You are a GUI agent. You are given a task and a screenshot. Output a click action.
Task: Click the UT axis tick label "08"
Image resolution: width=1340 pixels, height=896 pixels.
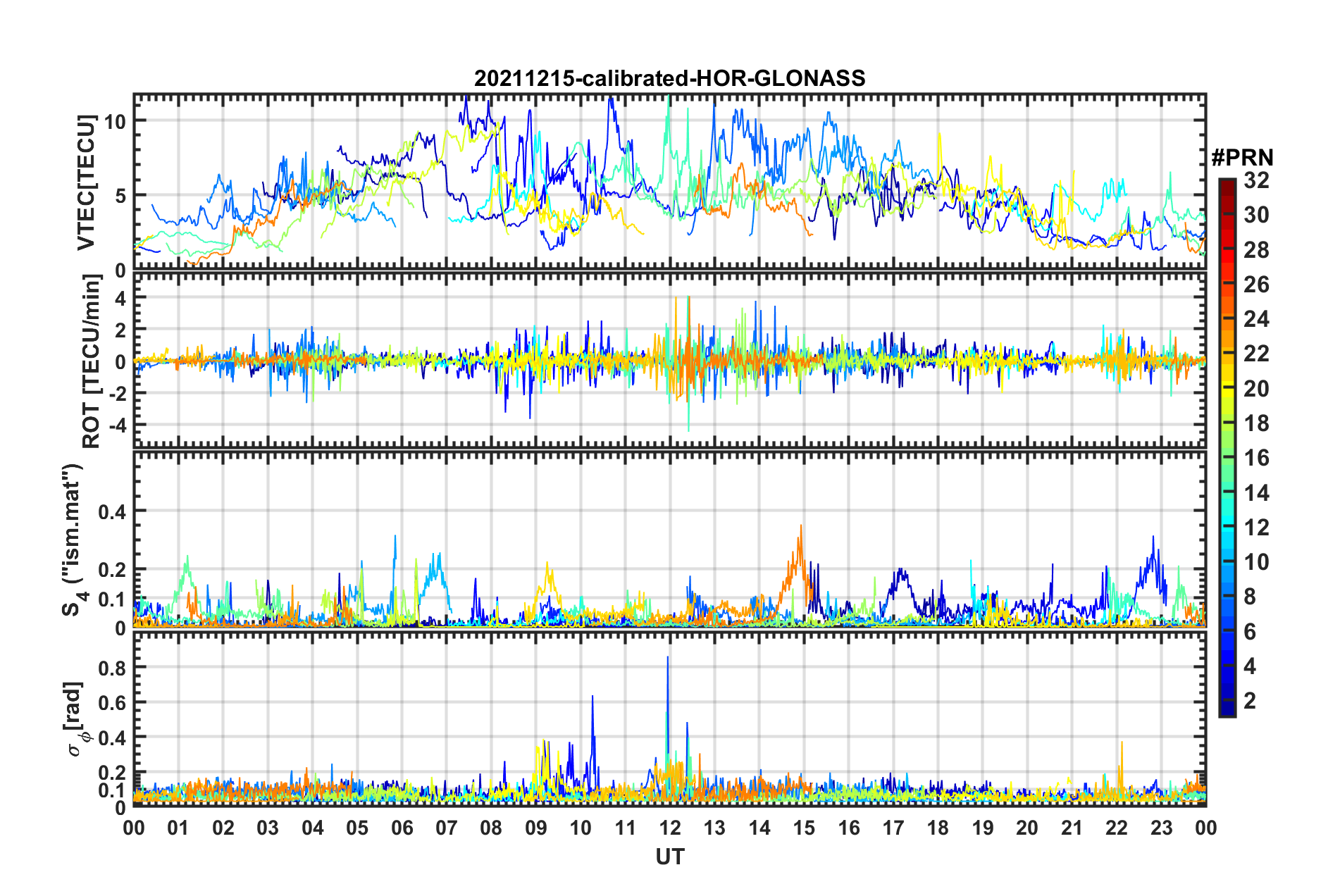click(x=491, y=828)
